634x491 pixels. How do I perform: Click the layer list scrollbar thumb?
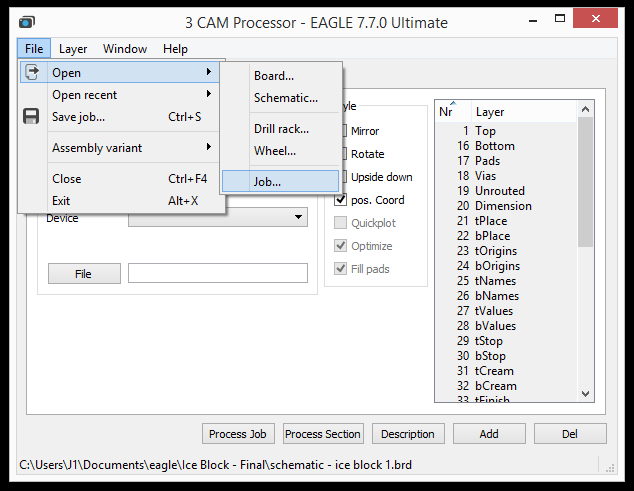585,182
